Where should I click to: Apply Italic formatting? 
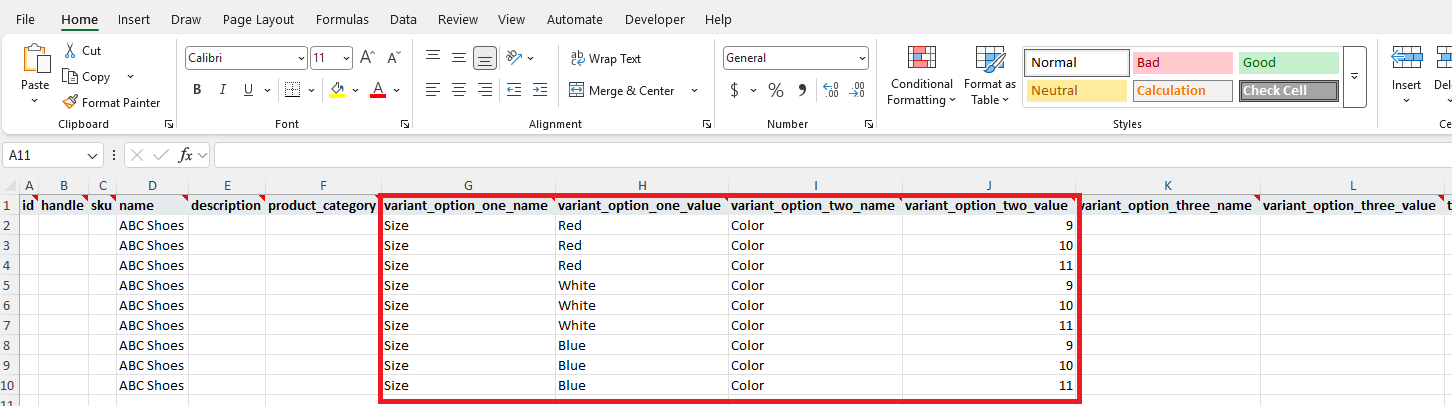point(223,90)
